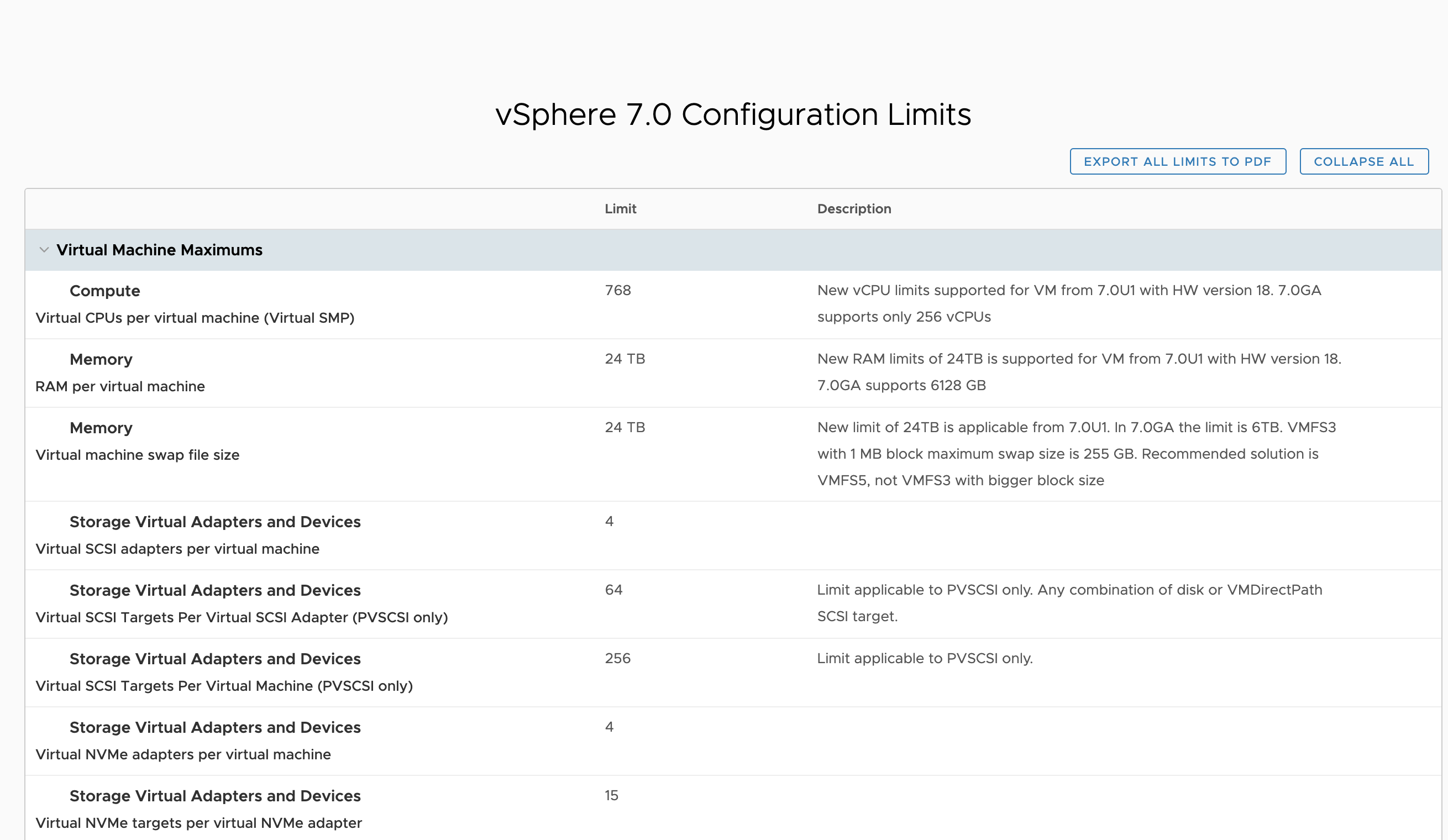Select the Limit column header

point(620,208)
